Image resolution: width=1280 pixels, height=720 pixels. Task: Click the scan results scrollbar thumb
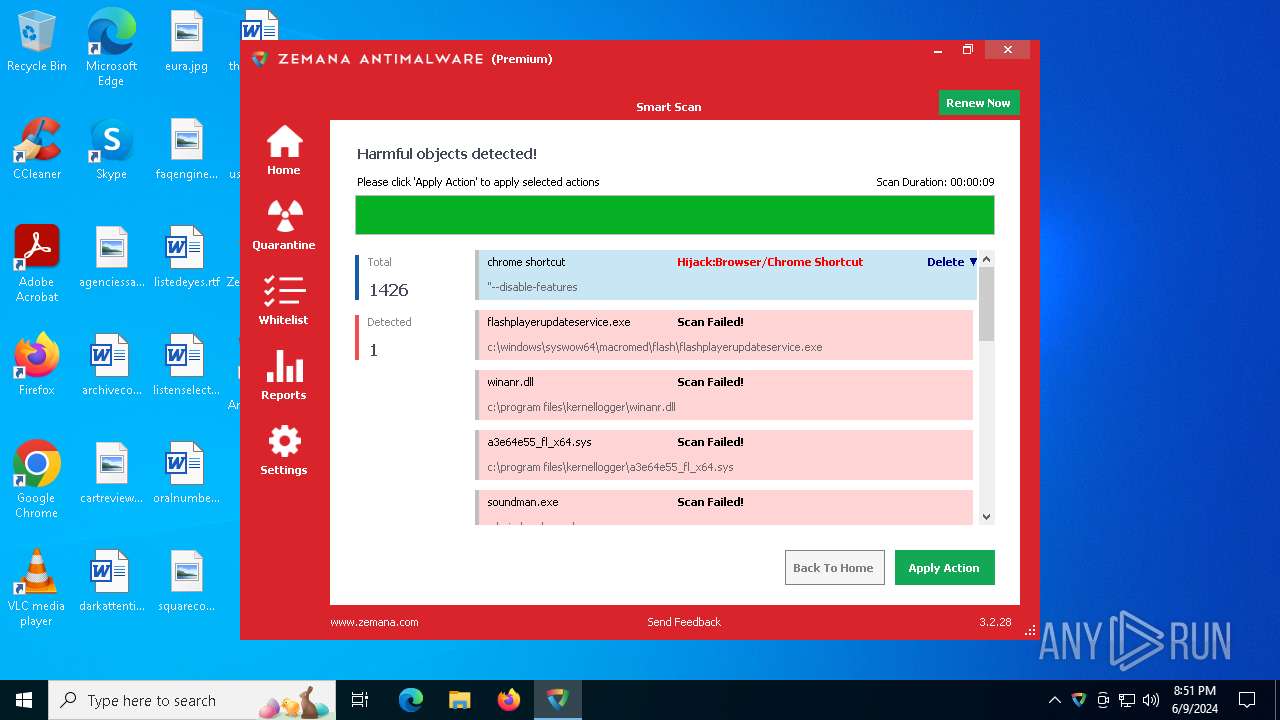(987, 304)
